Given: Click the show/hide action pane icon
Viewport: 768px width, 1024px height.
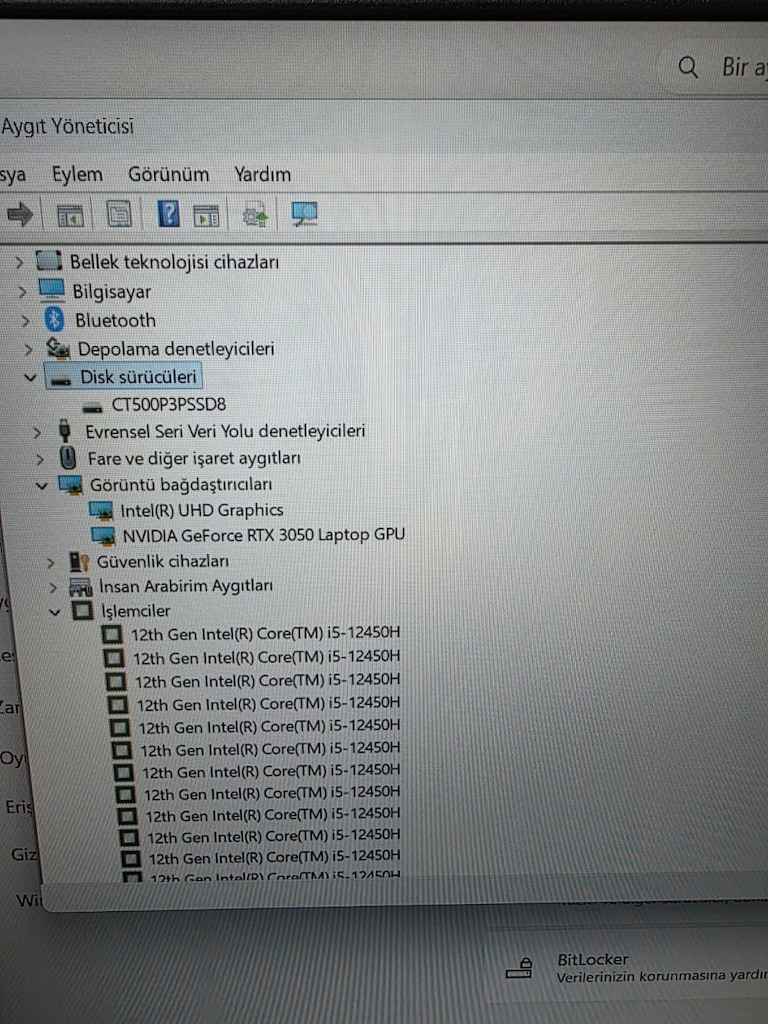Looking at the screenshot, I should click(206, 216).
